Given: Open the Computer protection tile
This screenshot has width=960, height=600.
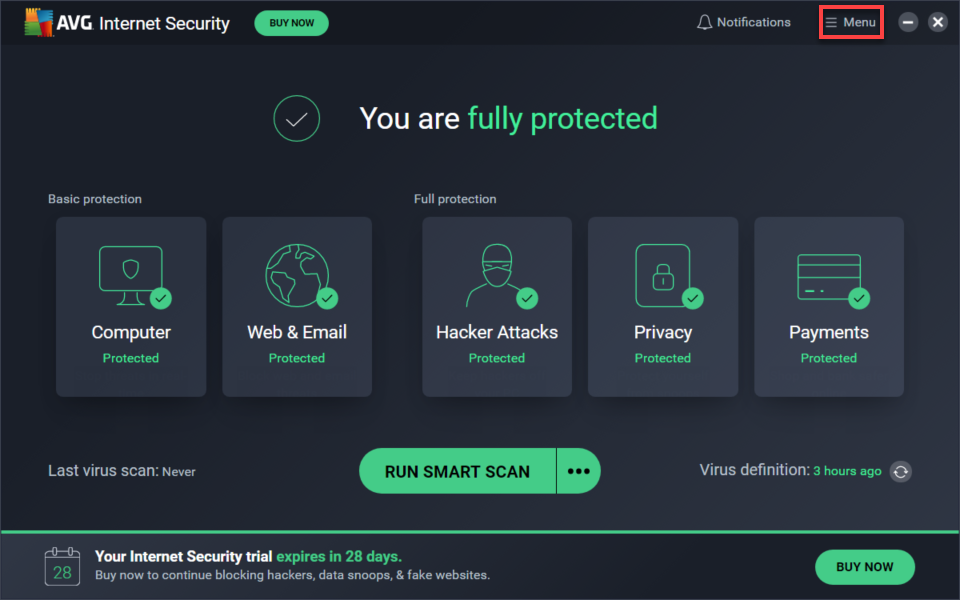Looking at the screenshot, I should coord(131,307).
